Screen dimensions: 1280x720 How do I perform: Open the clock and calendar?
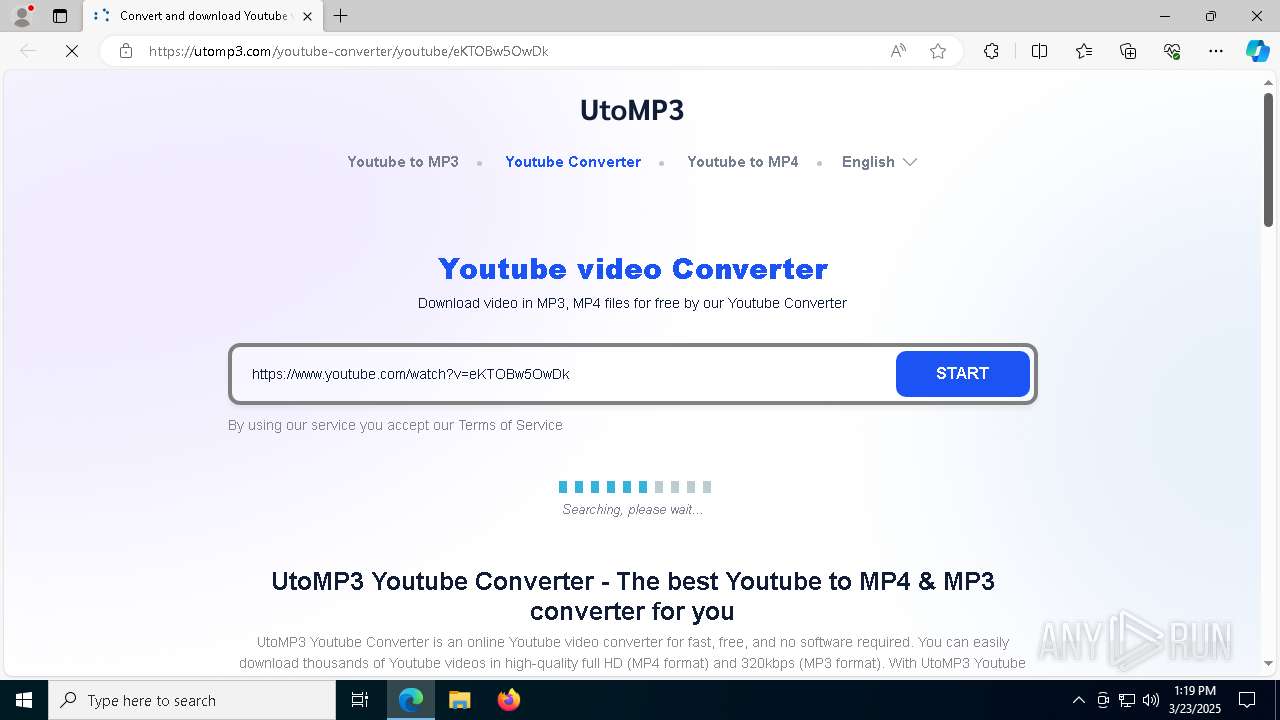(1194, 700)
